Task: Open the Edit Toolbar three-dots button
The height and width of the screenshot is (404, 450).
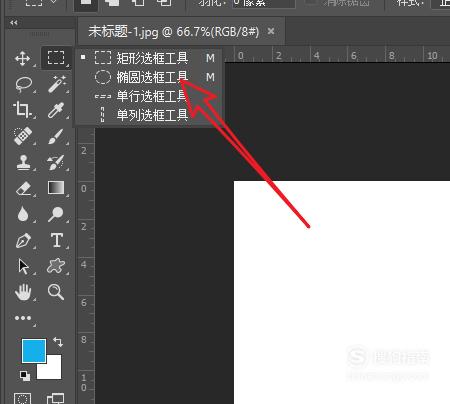Action: point(23,318)
